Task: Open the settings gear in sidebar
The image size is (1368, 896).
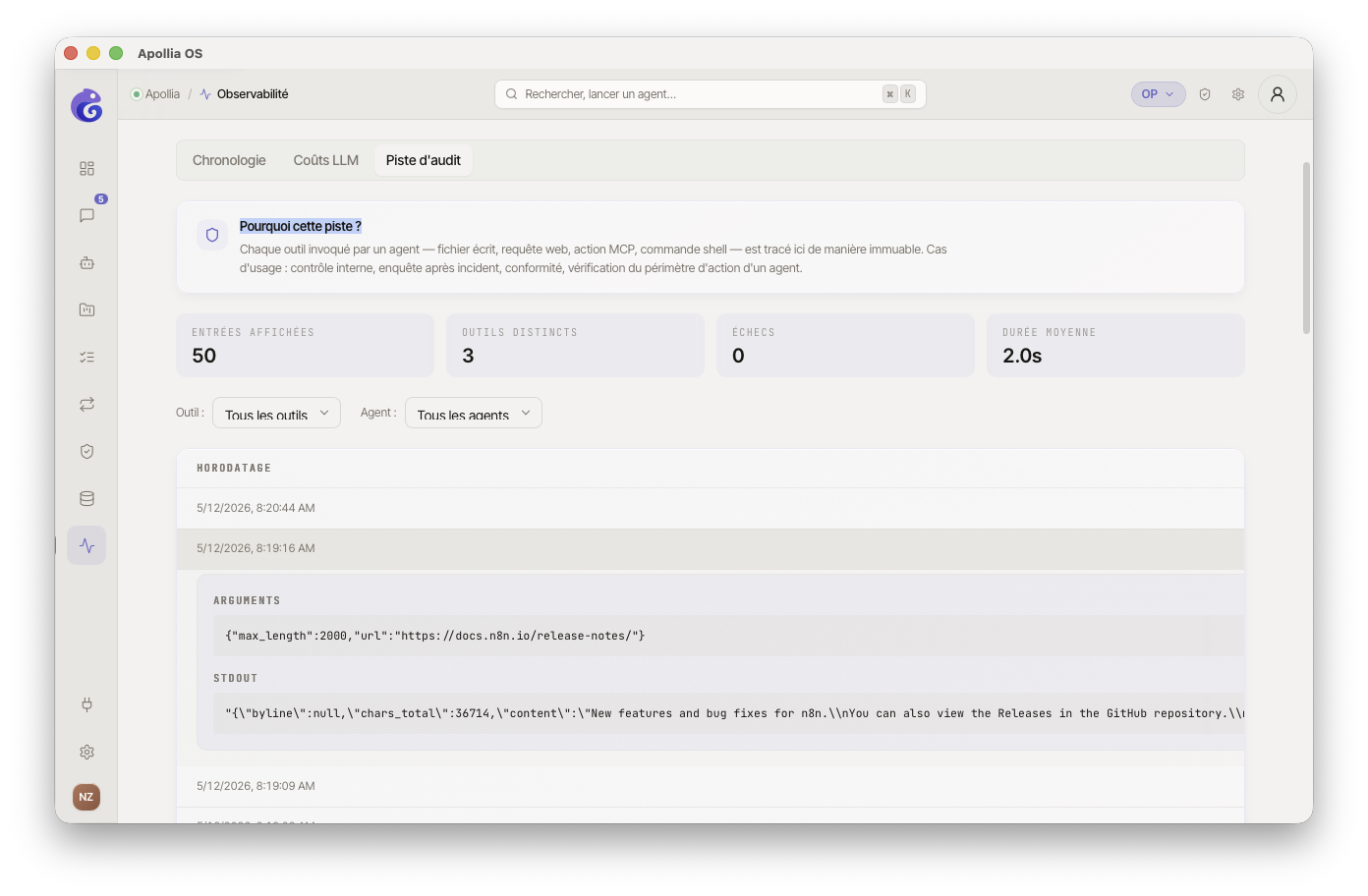Action: click(86, 752)
